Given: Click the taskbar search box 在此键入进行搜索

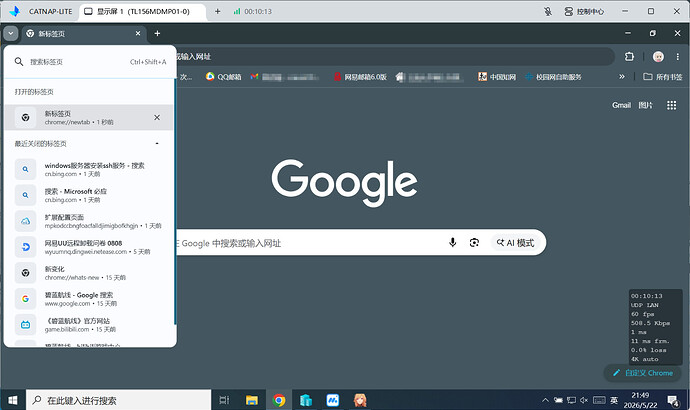Looking at the screenshot, I should coord(119,400).
